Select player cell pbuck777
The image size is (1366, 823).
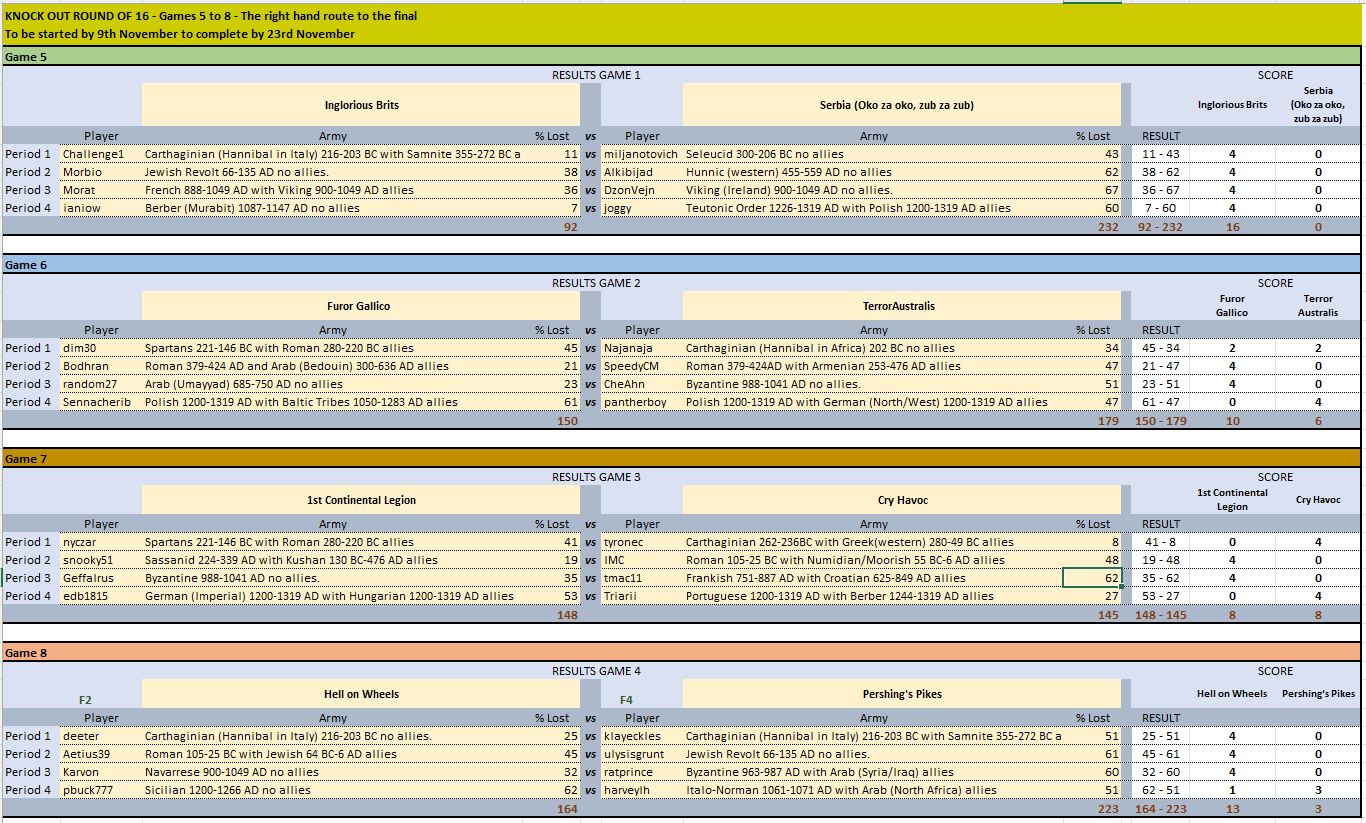click(x=101, y=790)
